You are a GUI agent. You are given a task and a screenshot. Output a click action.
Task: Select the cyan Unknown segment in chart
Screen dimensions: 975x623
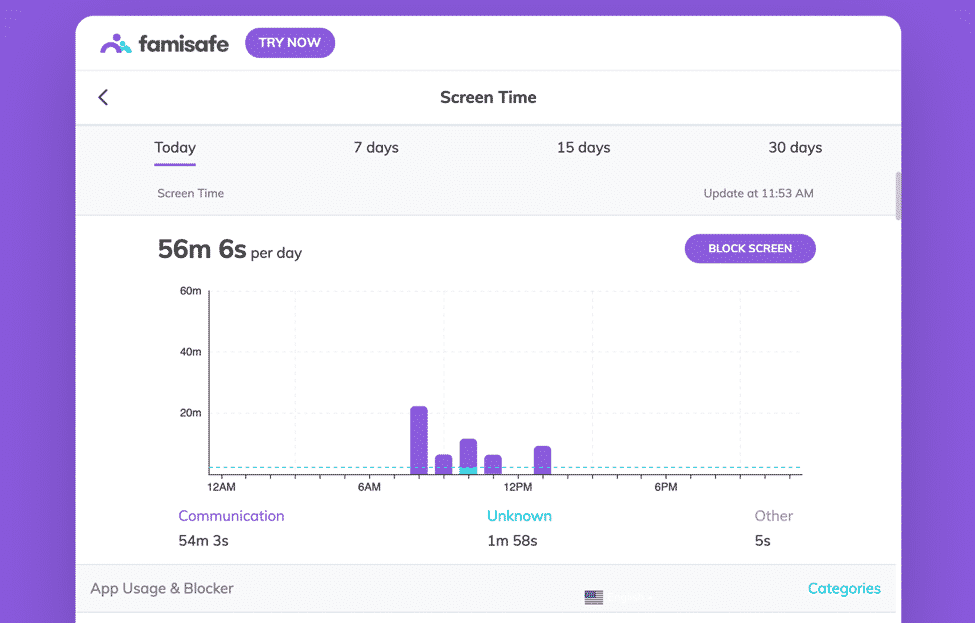pos(468,470)
